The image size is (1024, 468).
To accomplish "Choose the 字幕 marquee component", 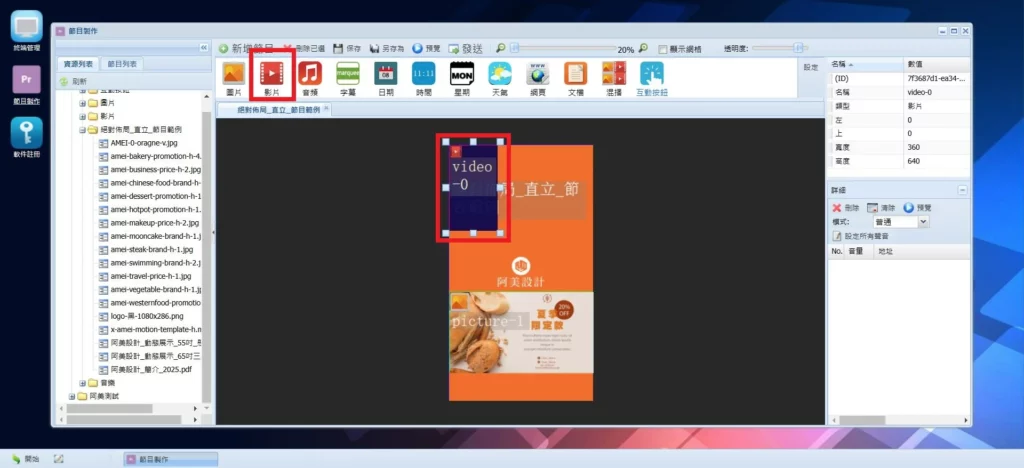I will (348, 74).
